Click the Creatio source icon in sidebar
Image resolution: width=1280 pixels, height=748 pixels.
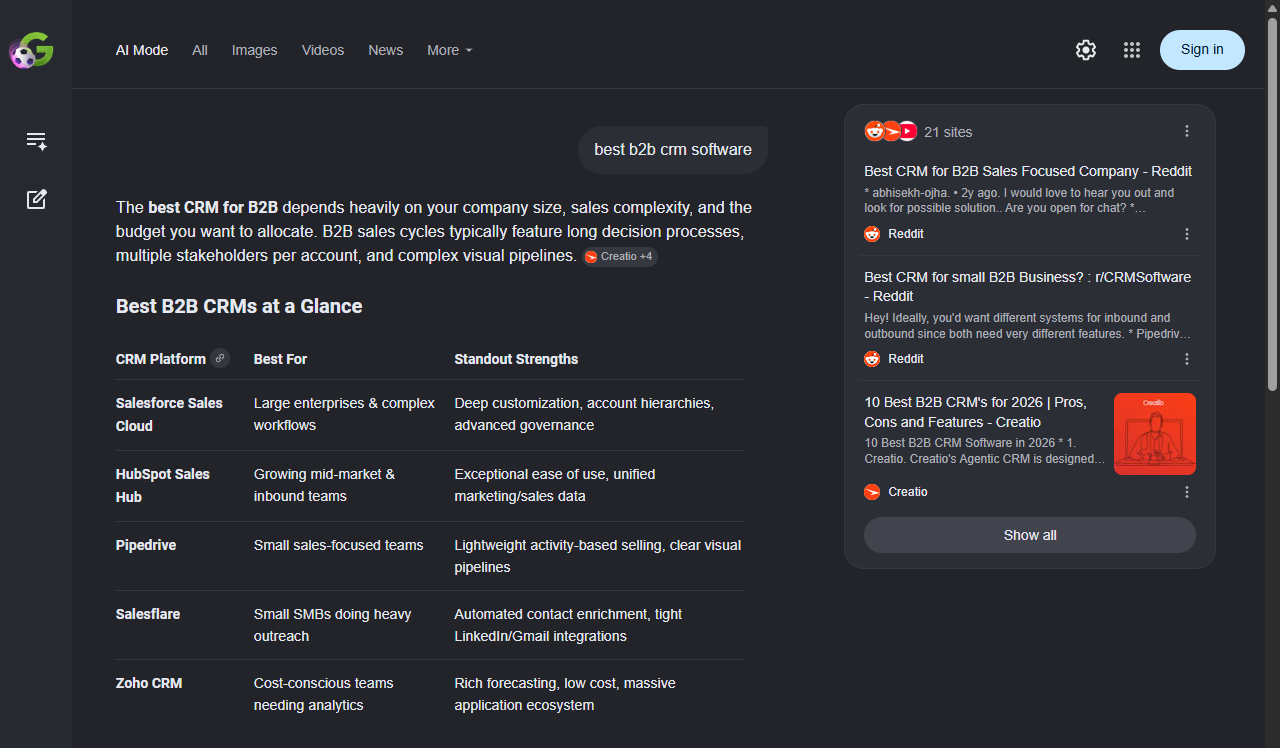point(872,492)
